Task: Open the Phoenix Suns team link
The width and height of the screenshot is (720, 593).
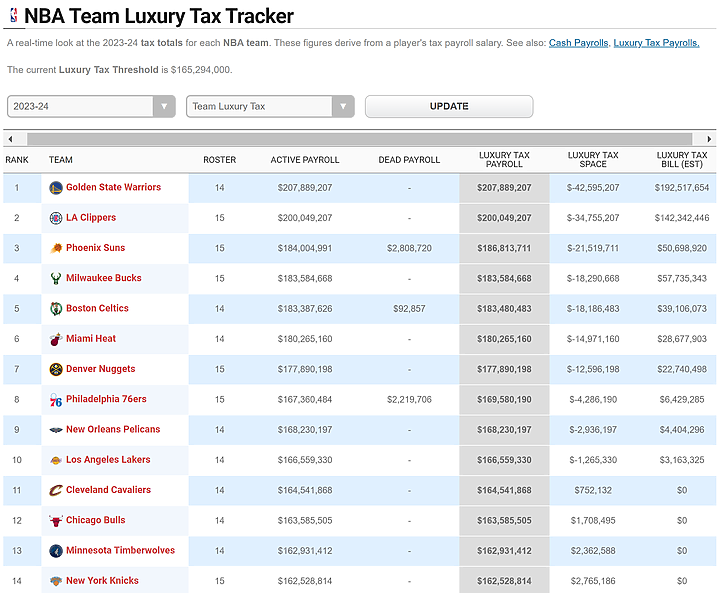Action: click(x=96, y=248)
